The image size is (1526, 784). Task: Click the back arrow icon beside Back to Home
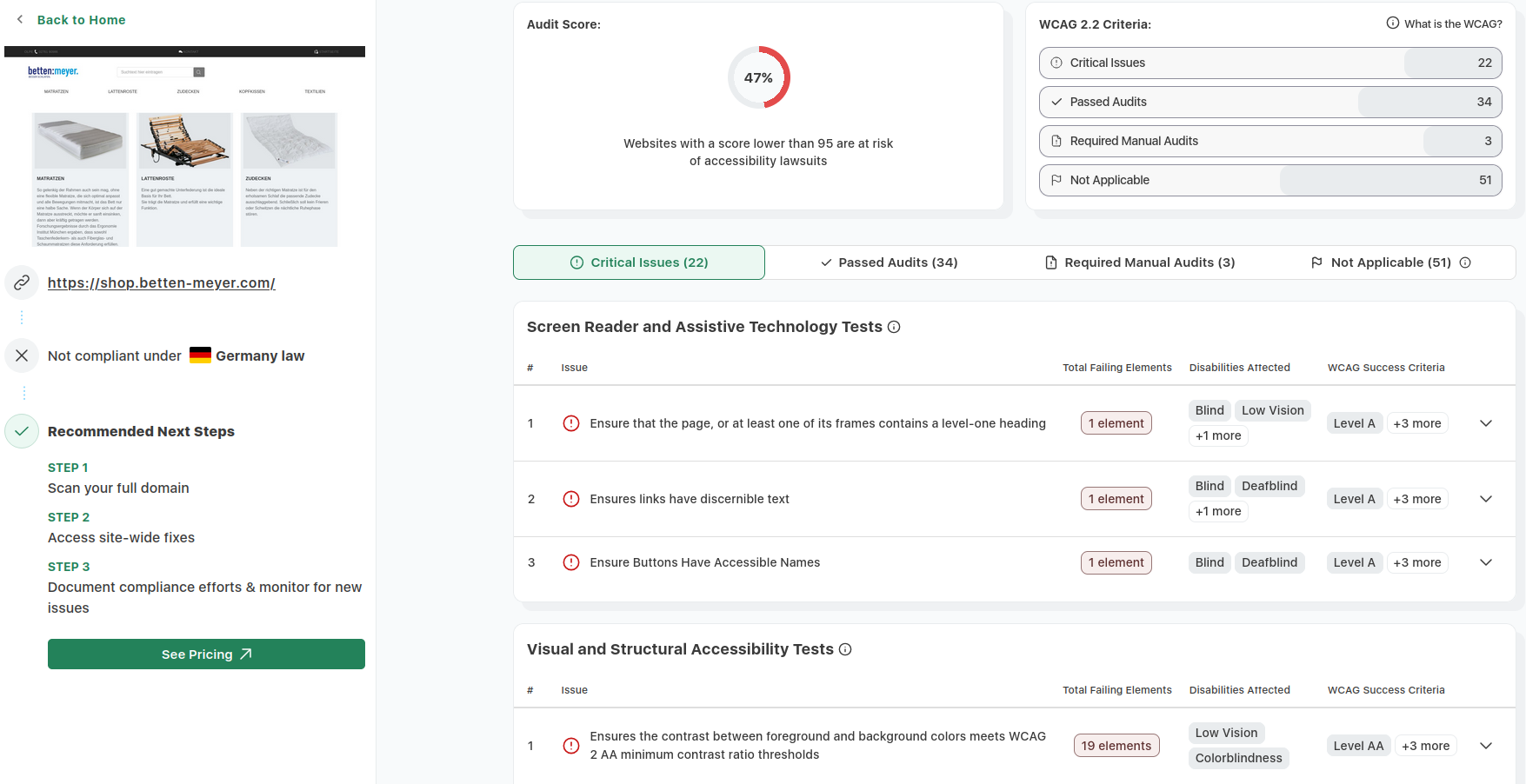pos(20,19)
